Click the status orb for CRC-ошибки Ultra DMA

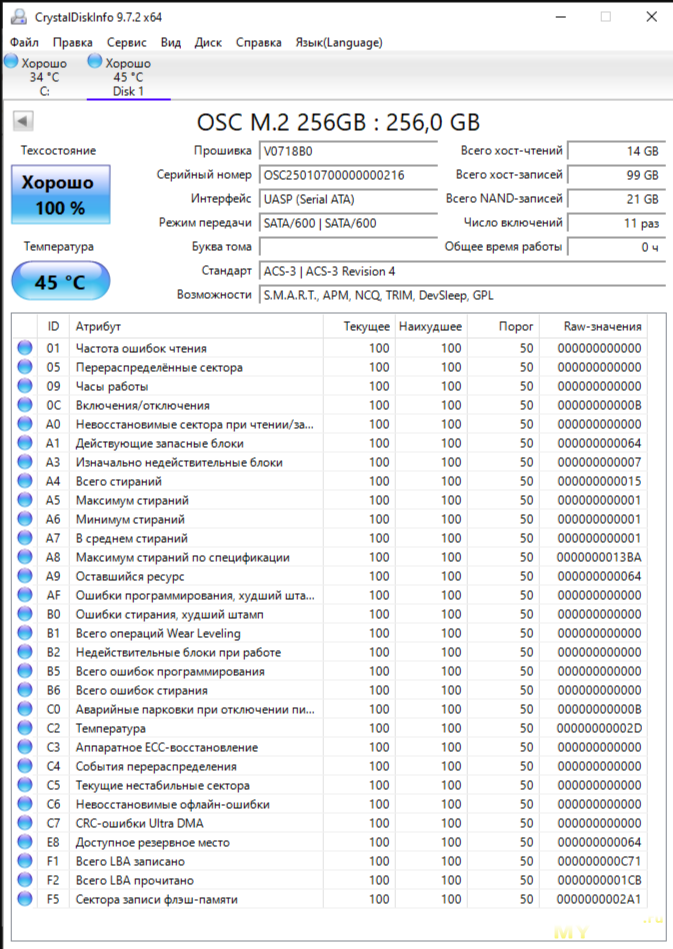tap(25, 823)
